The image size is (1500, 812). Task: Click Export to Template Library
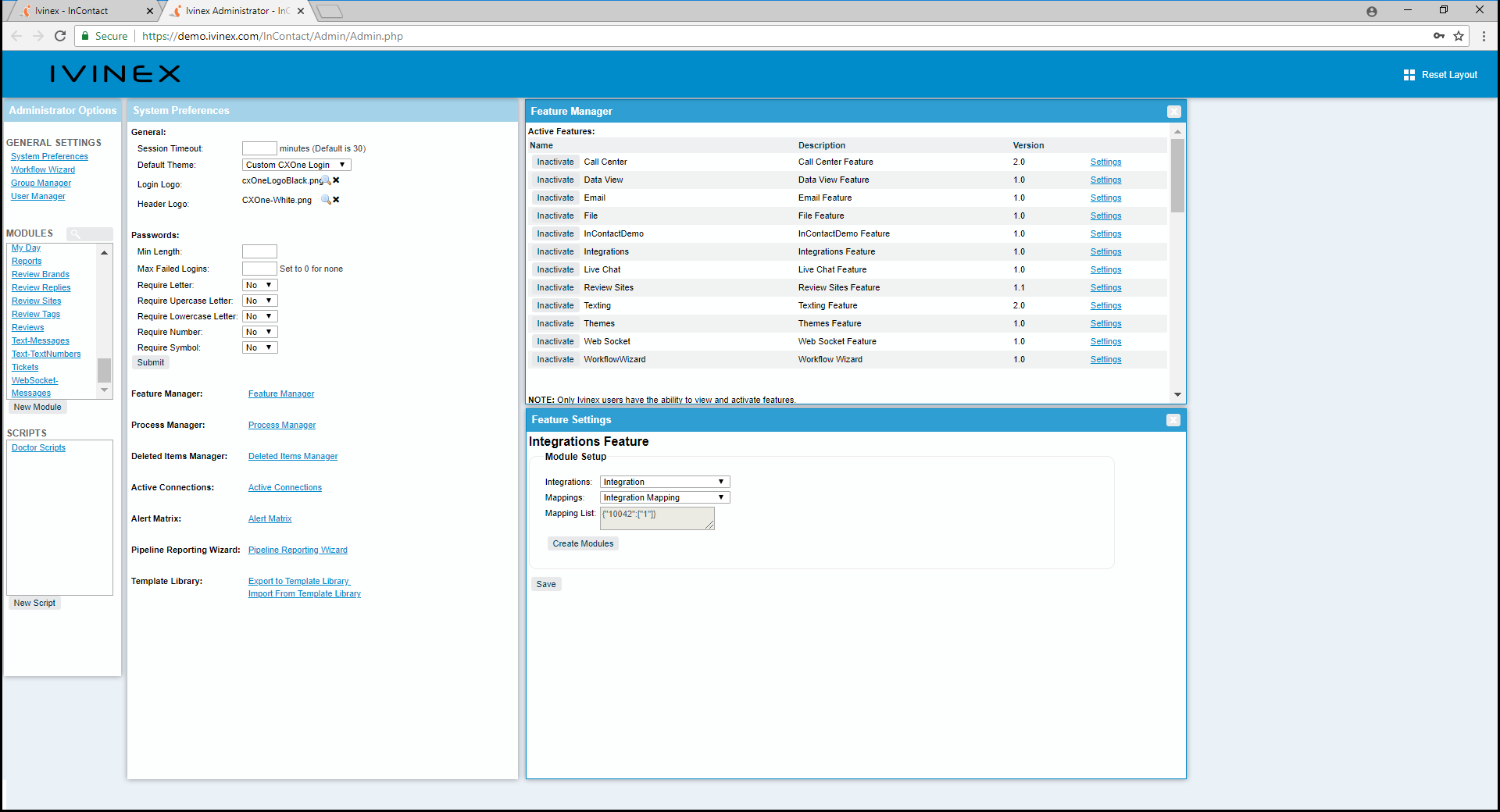pos(299,581)
